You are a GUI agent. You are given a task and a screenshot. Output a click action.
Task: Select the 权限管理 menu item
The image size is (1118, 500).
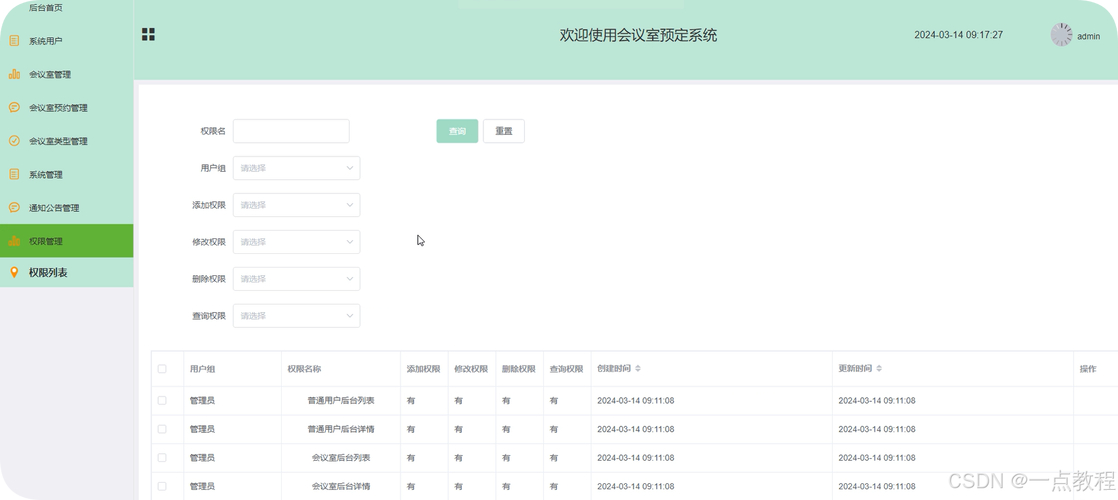[x=46, y=241]
